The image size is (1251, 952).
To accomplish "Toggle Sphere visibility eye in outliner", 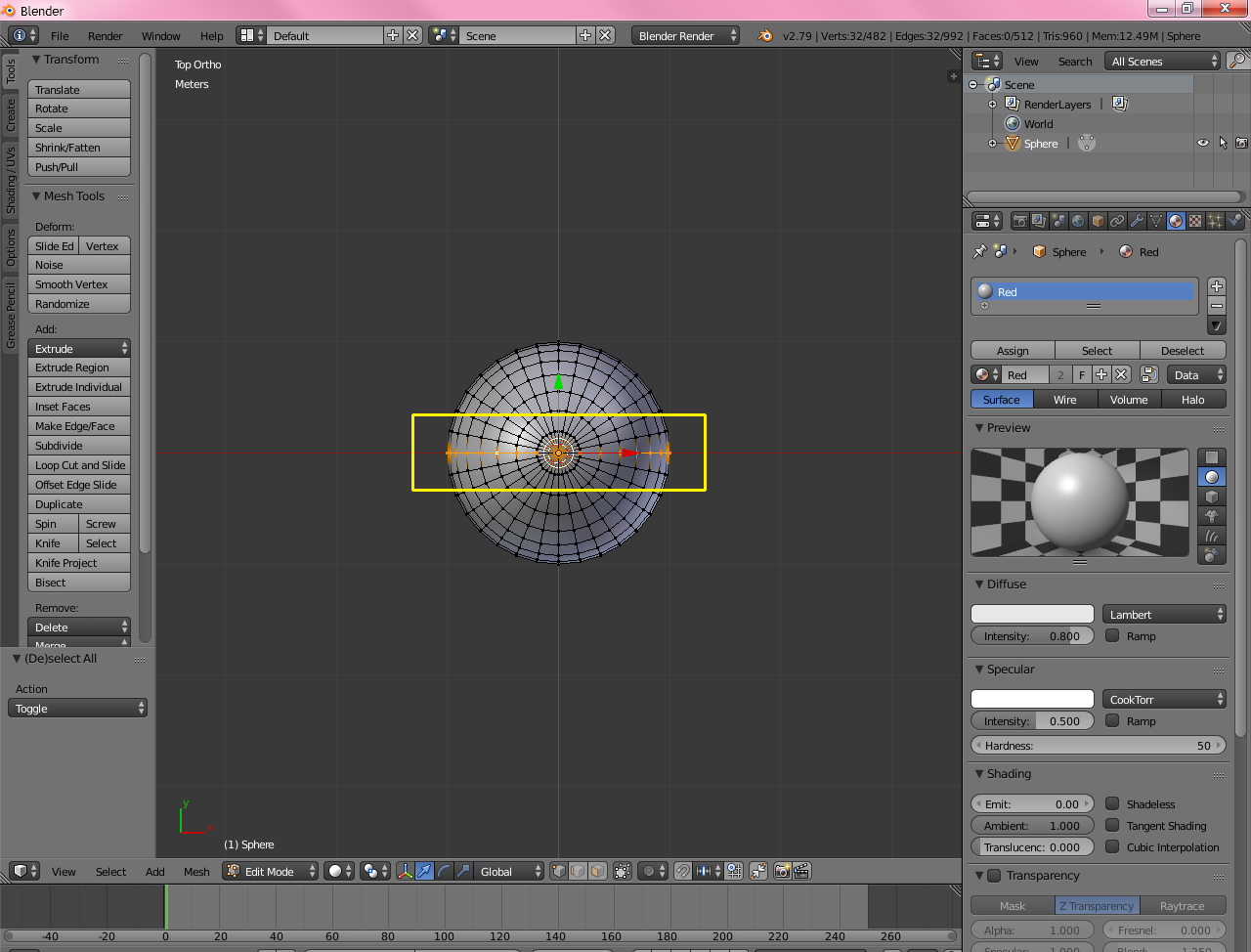I will pyautogui.click(x=1203, y=143).
